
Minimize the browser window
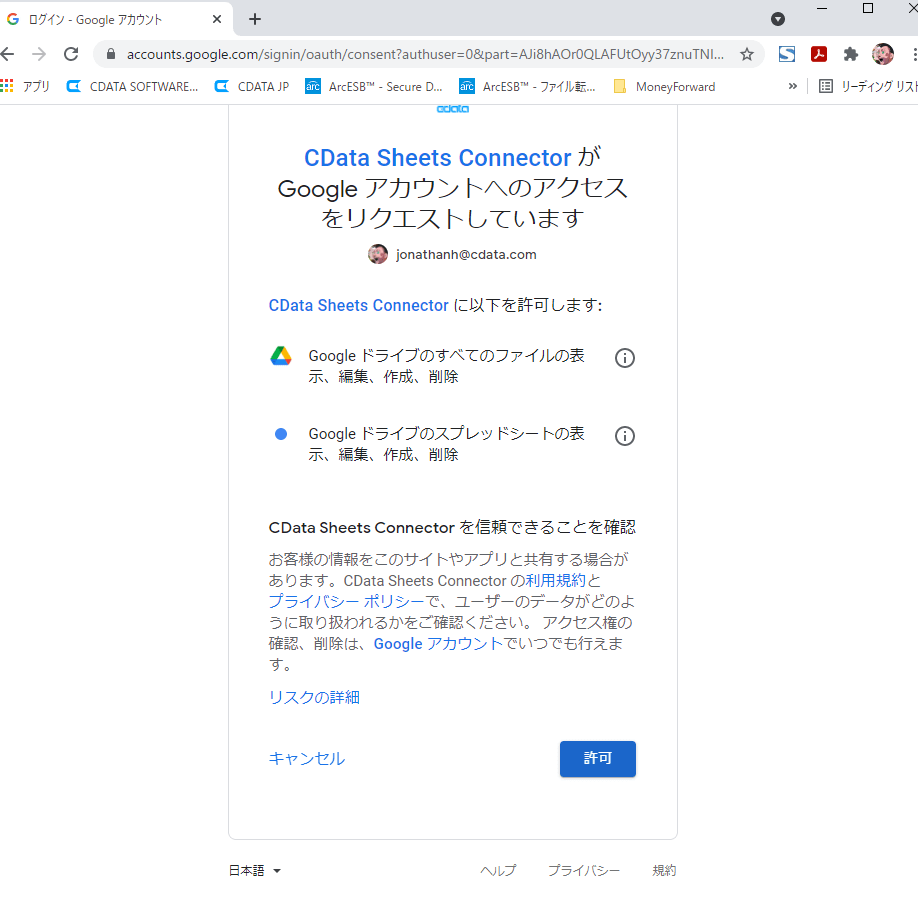coord(822,8)
